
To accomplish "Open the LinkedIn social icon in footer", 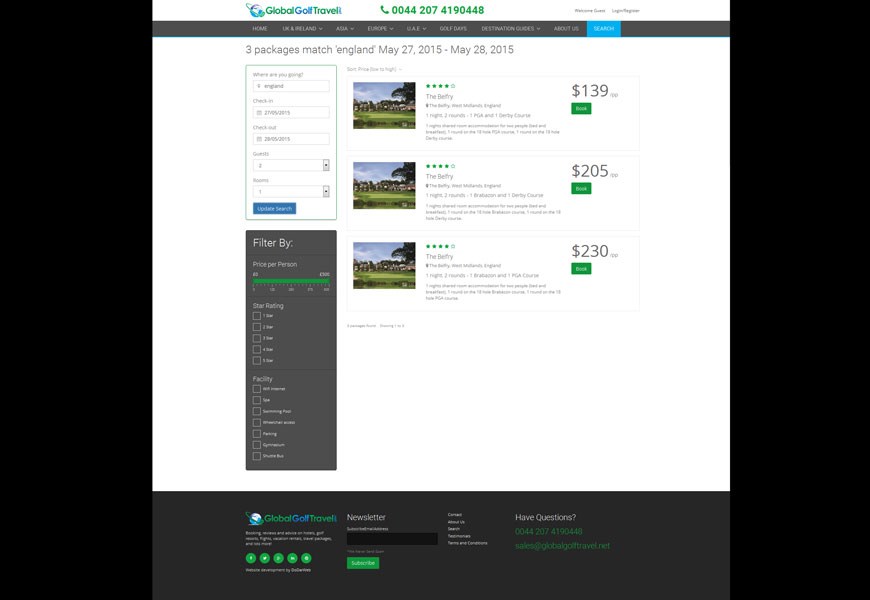I will click(x=292, y=558).
